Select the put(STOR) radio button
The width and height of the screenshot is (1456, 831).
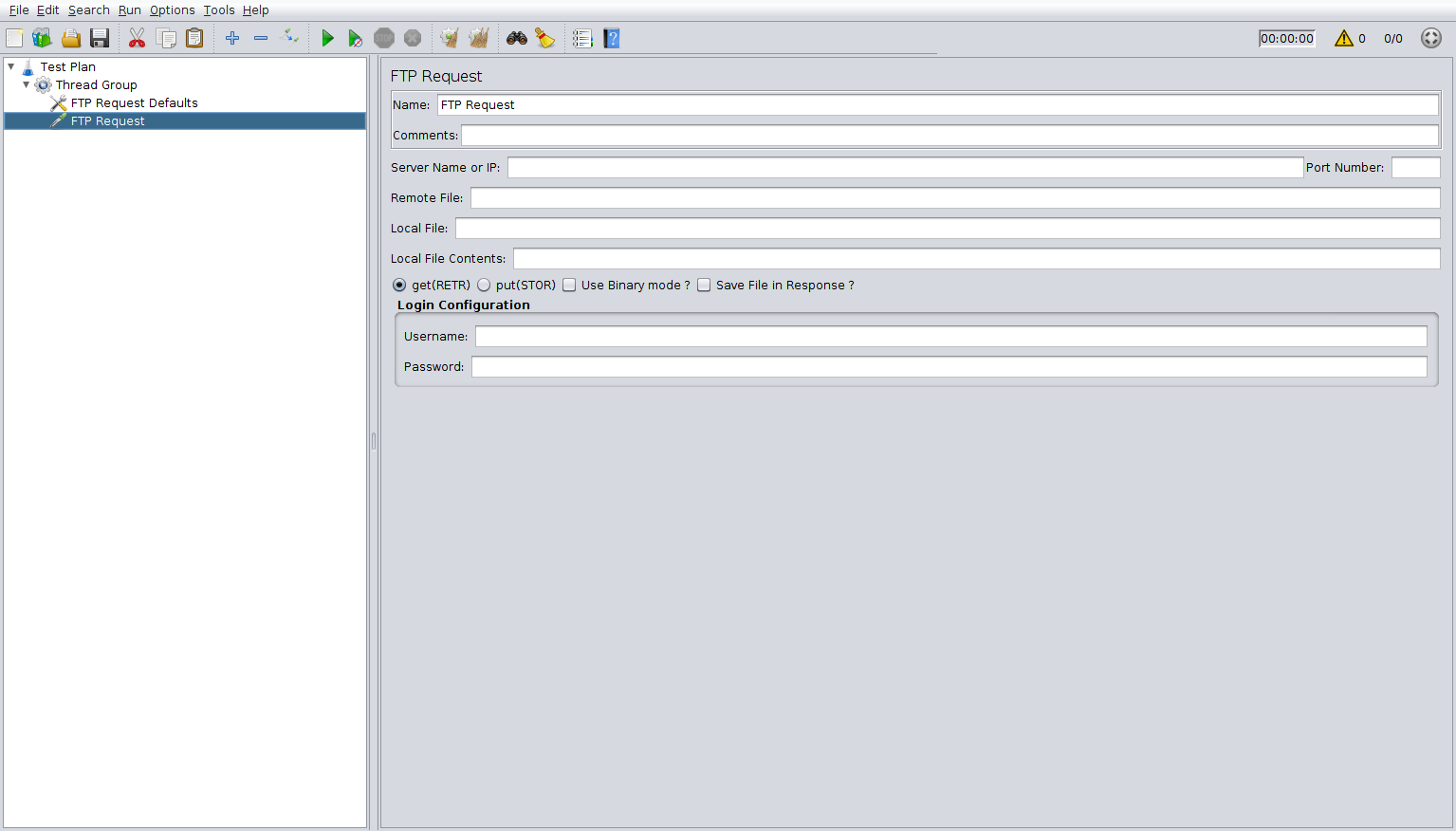484,285
